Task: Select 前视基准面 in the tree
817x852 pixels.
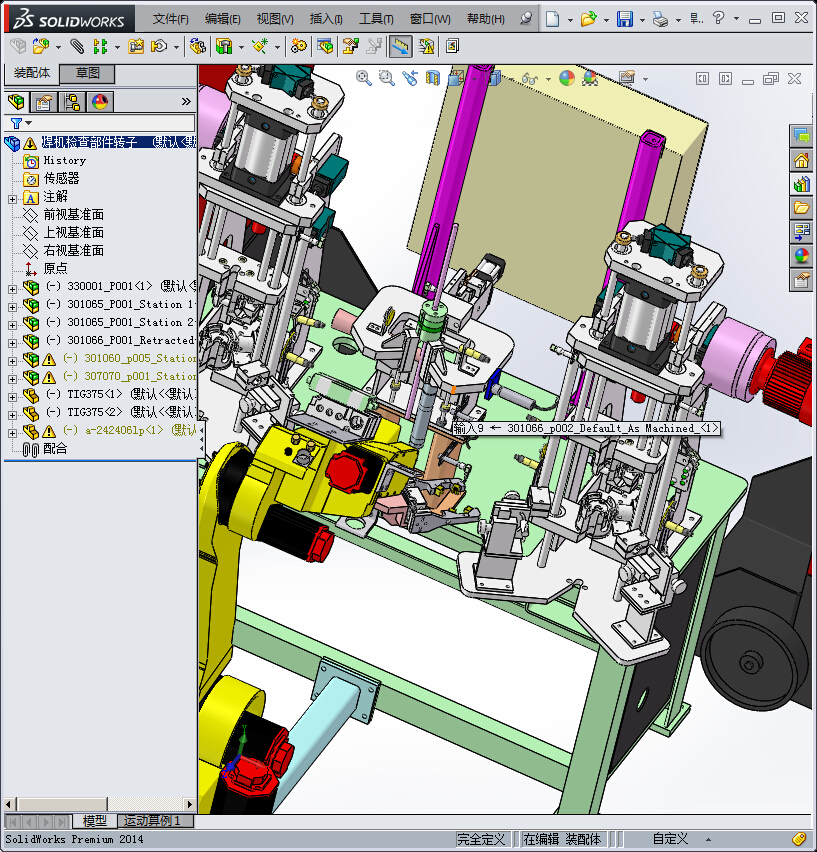Action: tap(73, 215)
